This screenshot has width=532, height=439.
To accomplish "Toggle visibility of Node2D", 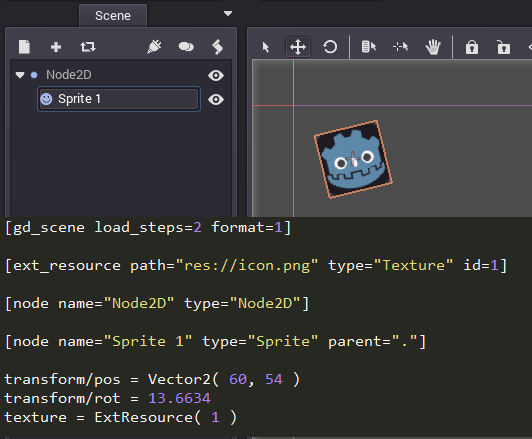I will pos(216,75).
